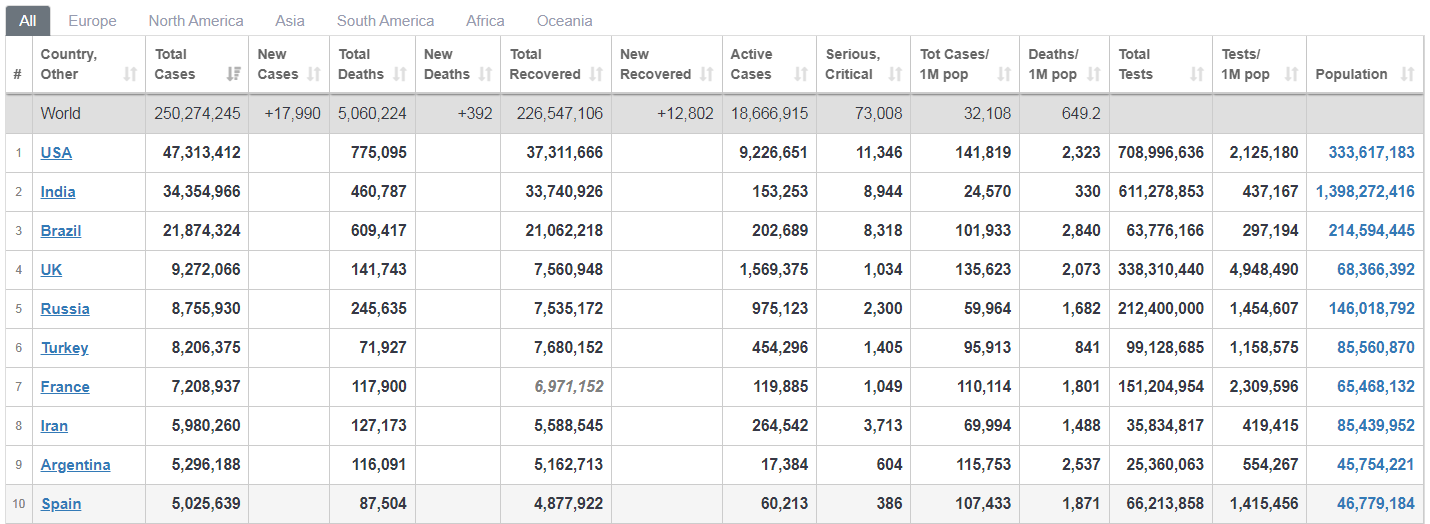Screen dimensions: 1430x524
Task: Select the Spain table row number cell
Action: (x=18, y=504)
